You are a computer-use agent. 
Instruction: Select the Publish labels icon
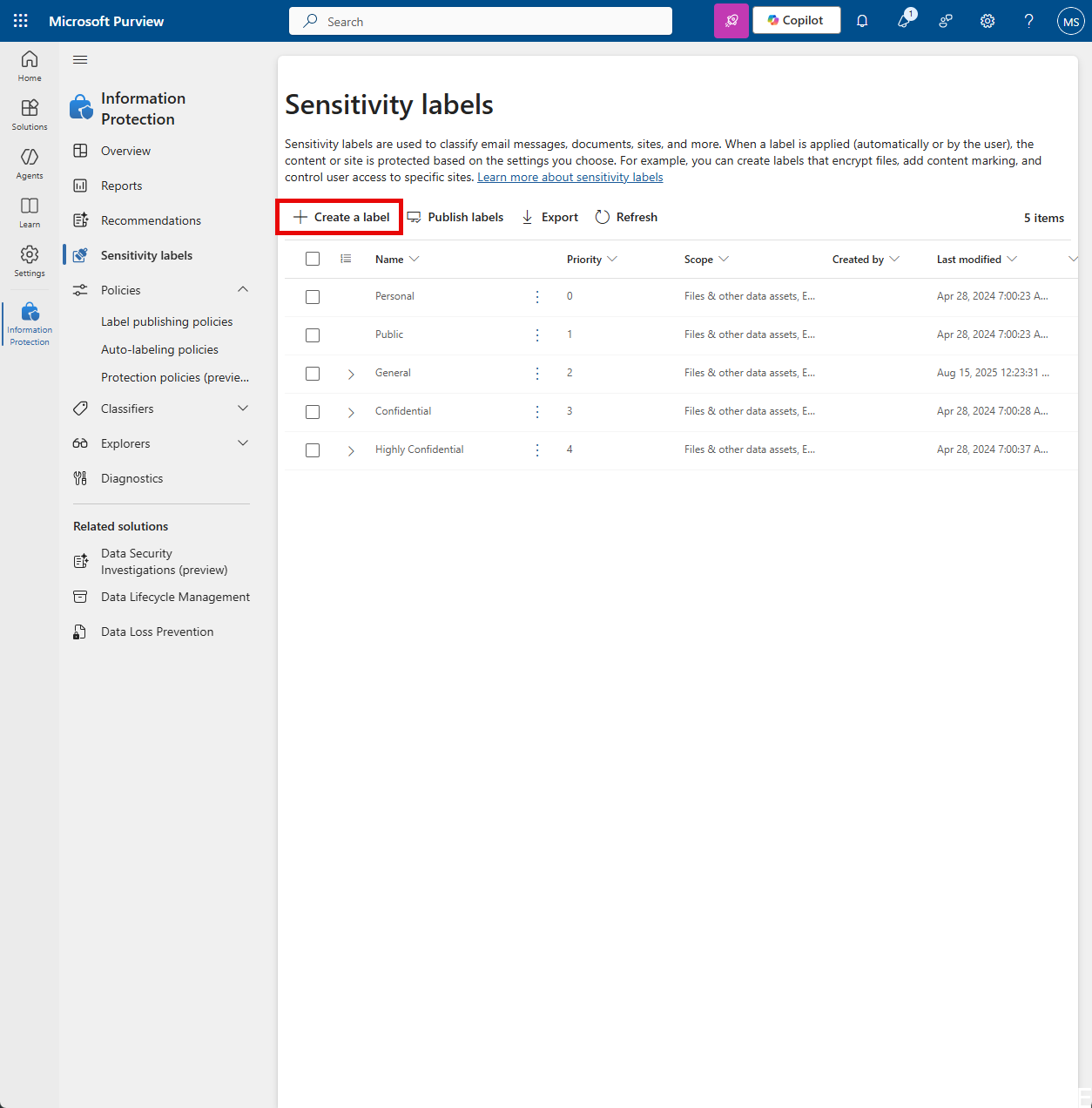(x=415, y=217)
